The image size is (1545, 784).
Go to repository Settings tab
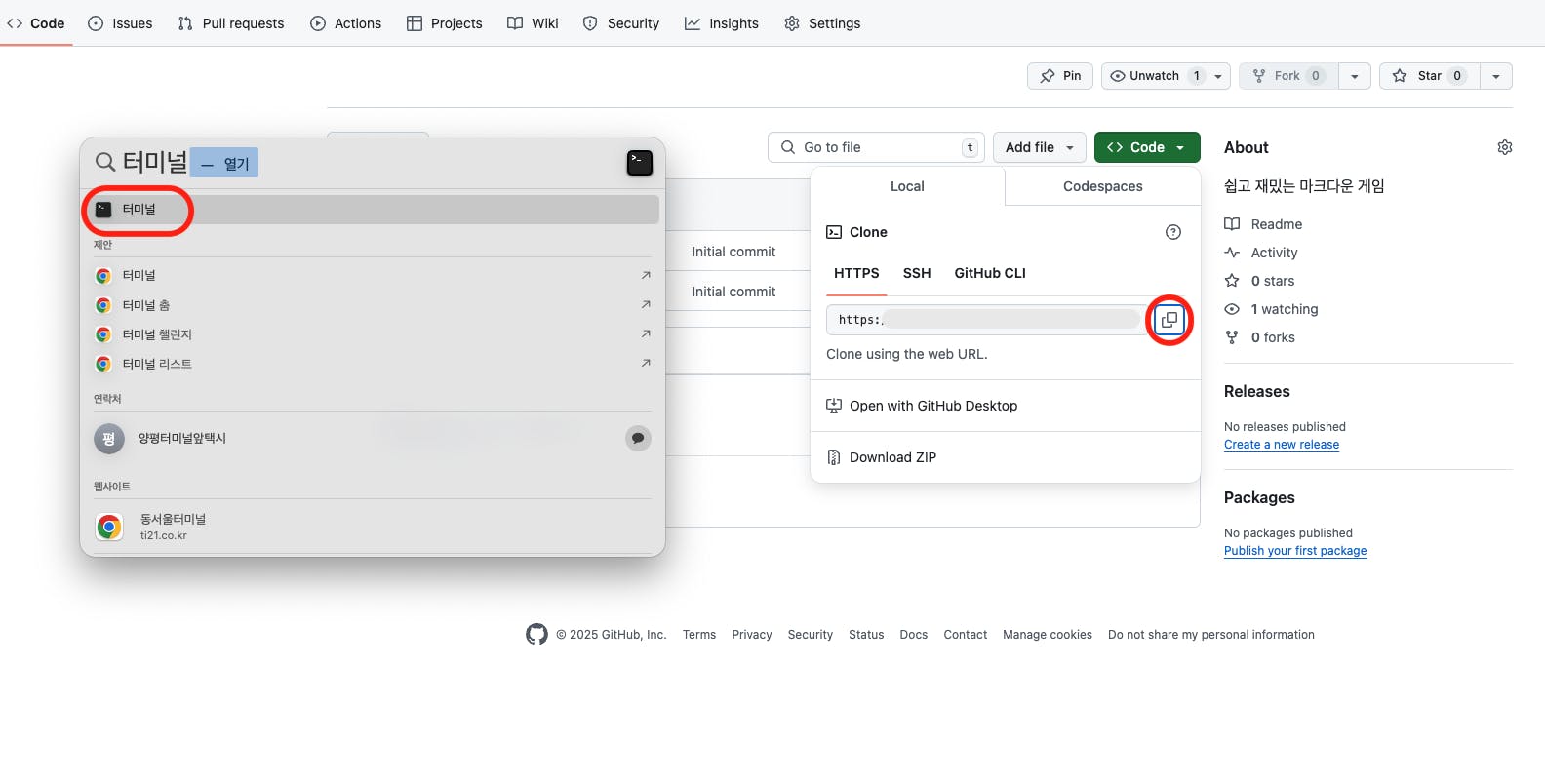pos(822,23)
